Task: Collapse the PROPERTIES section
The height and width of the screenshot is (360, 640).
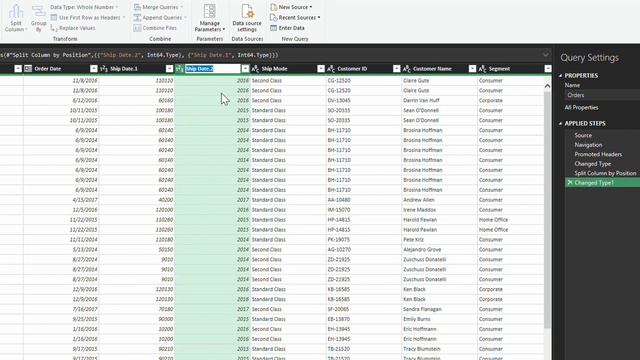Action: [560, 76]
